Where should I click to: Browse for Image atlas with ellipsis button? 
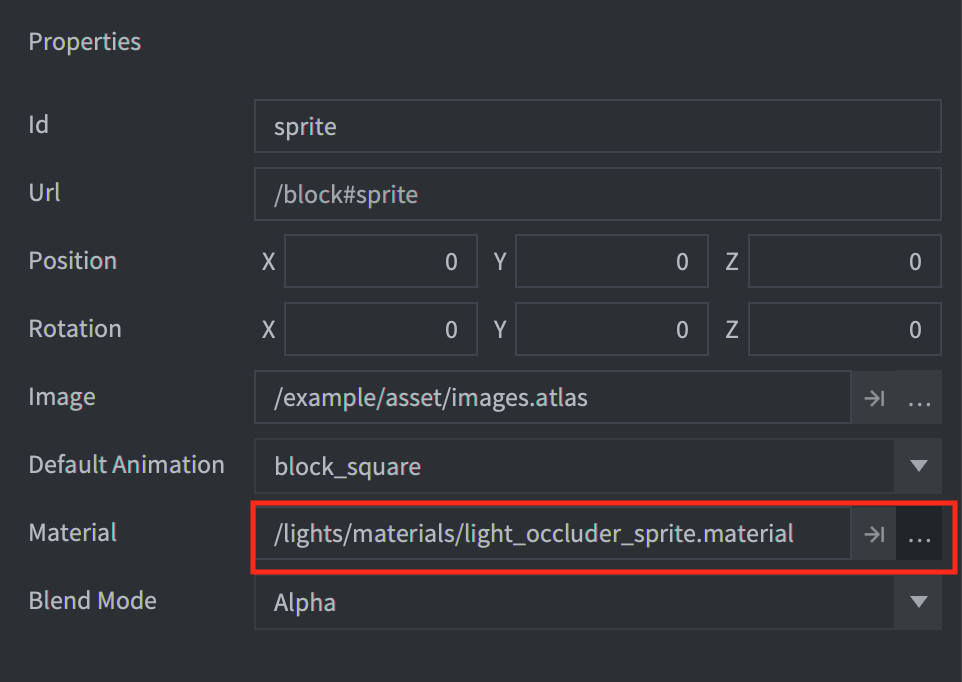[x=919, y=397]
